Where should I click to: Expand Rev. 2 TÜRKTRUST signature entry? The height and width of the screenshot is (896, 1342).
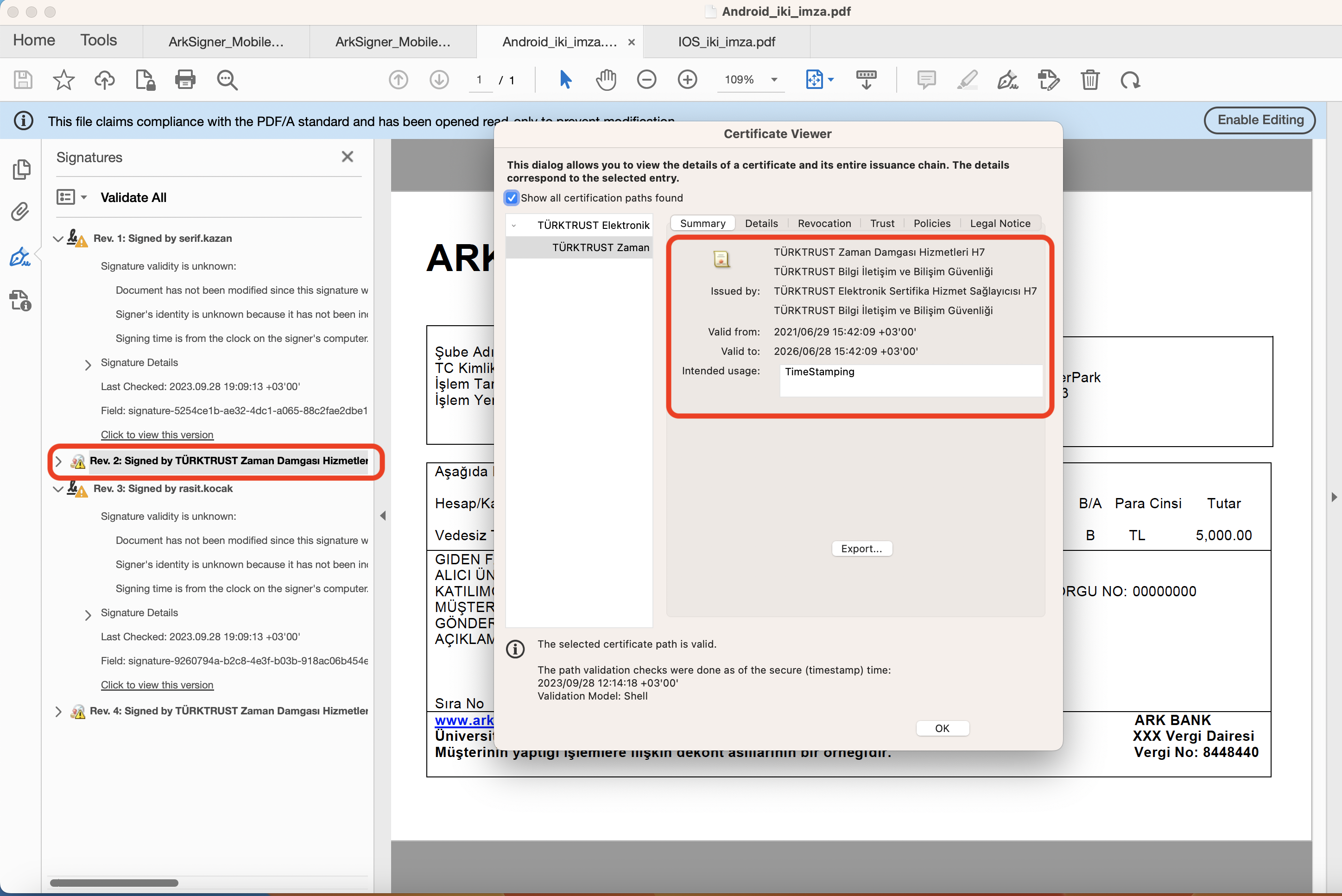(58, 461)
